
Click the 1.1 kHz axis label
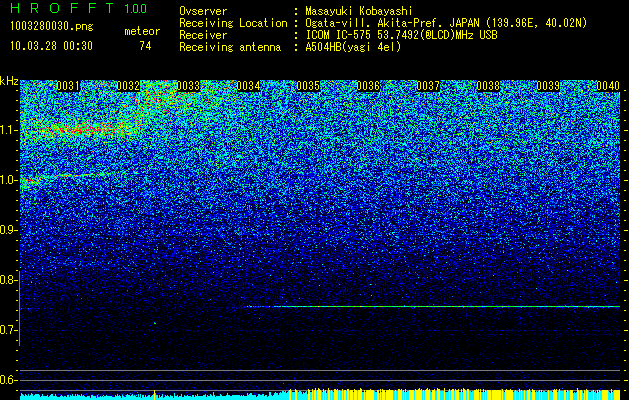click(x=8, y=130)
